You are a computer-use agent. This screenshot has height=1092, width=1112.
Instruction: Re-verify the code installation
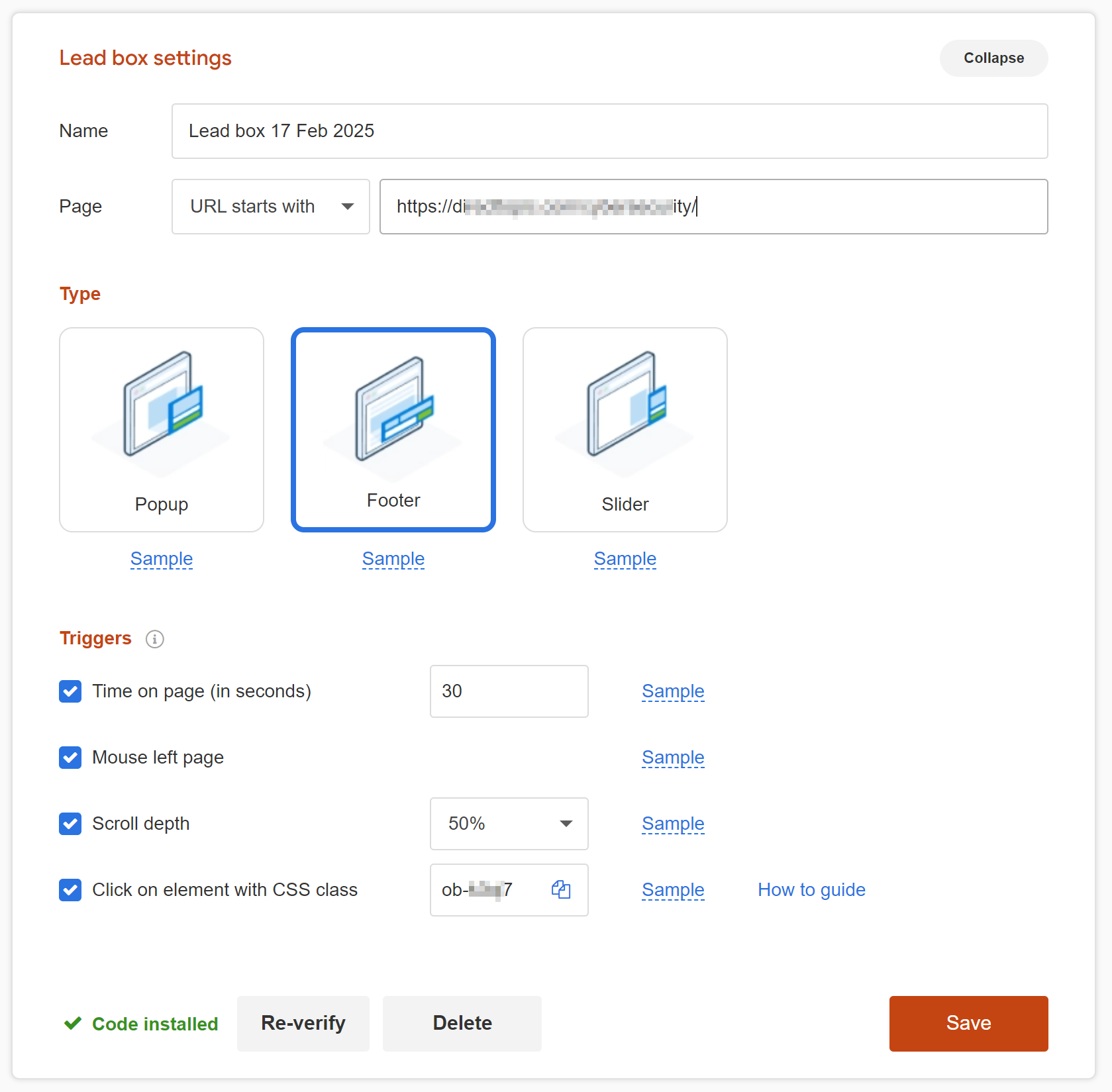303,1023
